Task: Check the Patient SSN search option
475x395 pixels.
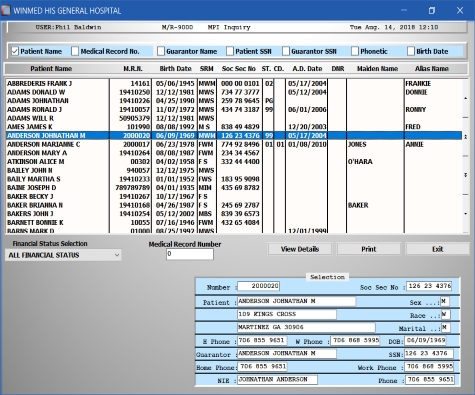Action: point(230,51)
